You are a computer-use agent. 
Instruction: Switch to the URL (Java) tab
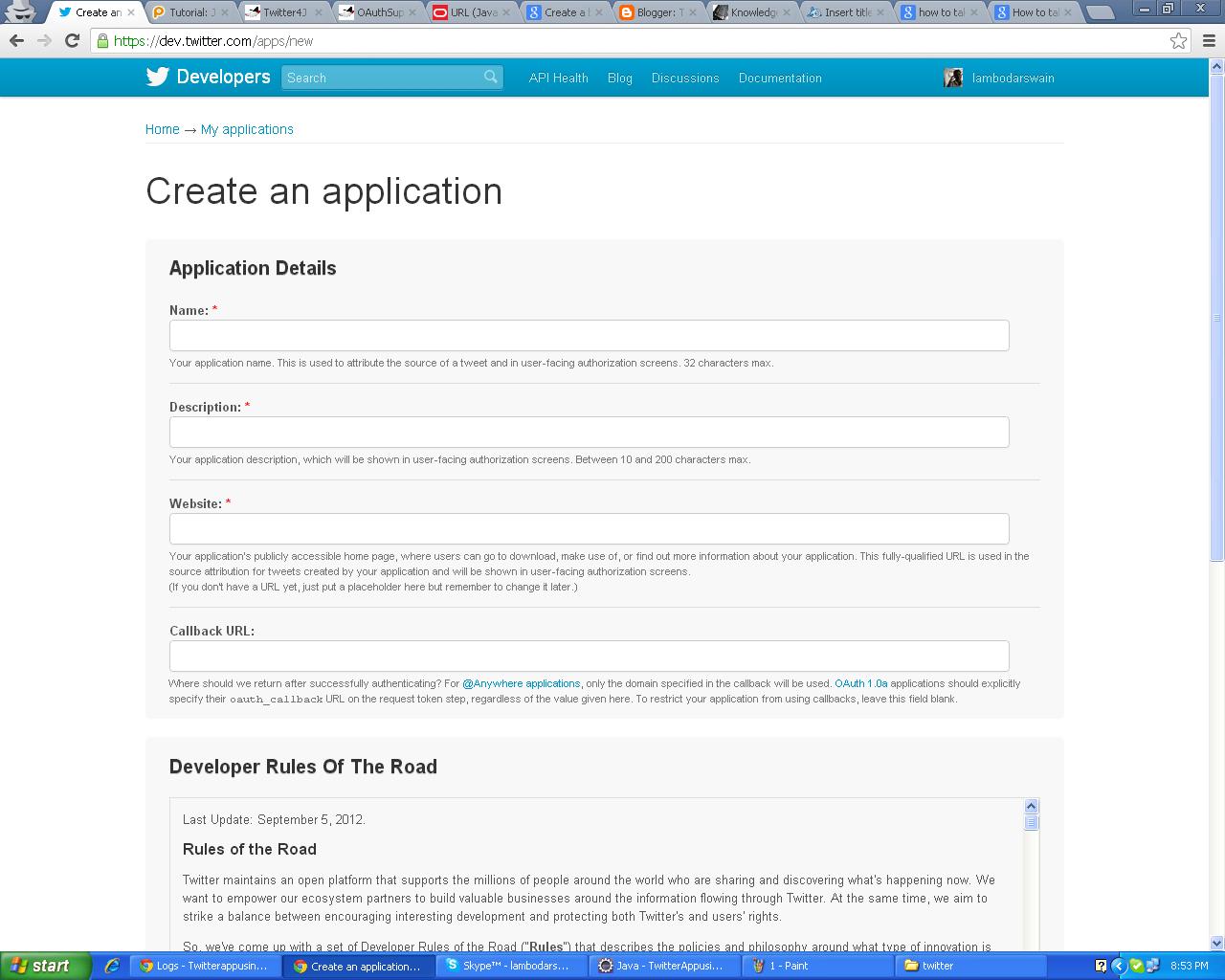tap(473, 12)
